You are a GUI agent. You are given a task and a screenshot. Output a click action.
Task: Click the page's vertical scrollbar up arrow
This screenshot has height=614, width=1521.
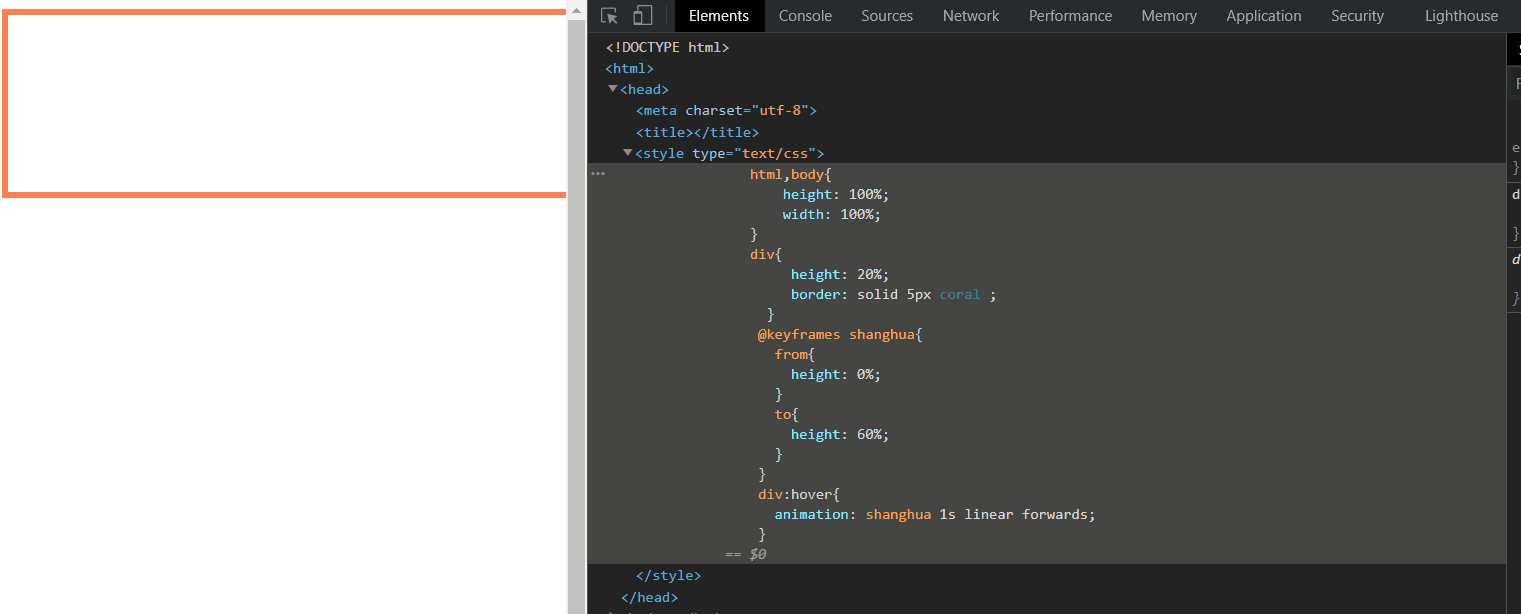(576, 9)
